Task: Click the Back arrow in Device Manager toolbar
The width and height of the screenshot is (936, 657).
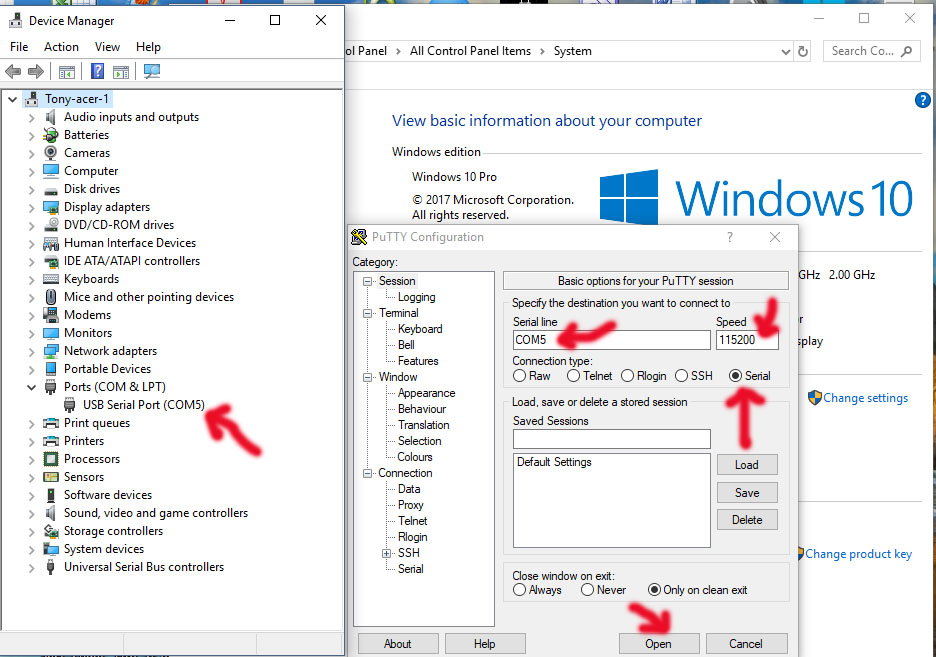Action: click(13, 72)
